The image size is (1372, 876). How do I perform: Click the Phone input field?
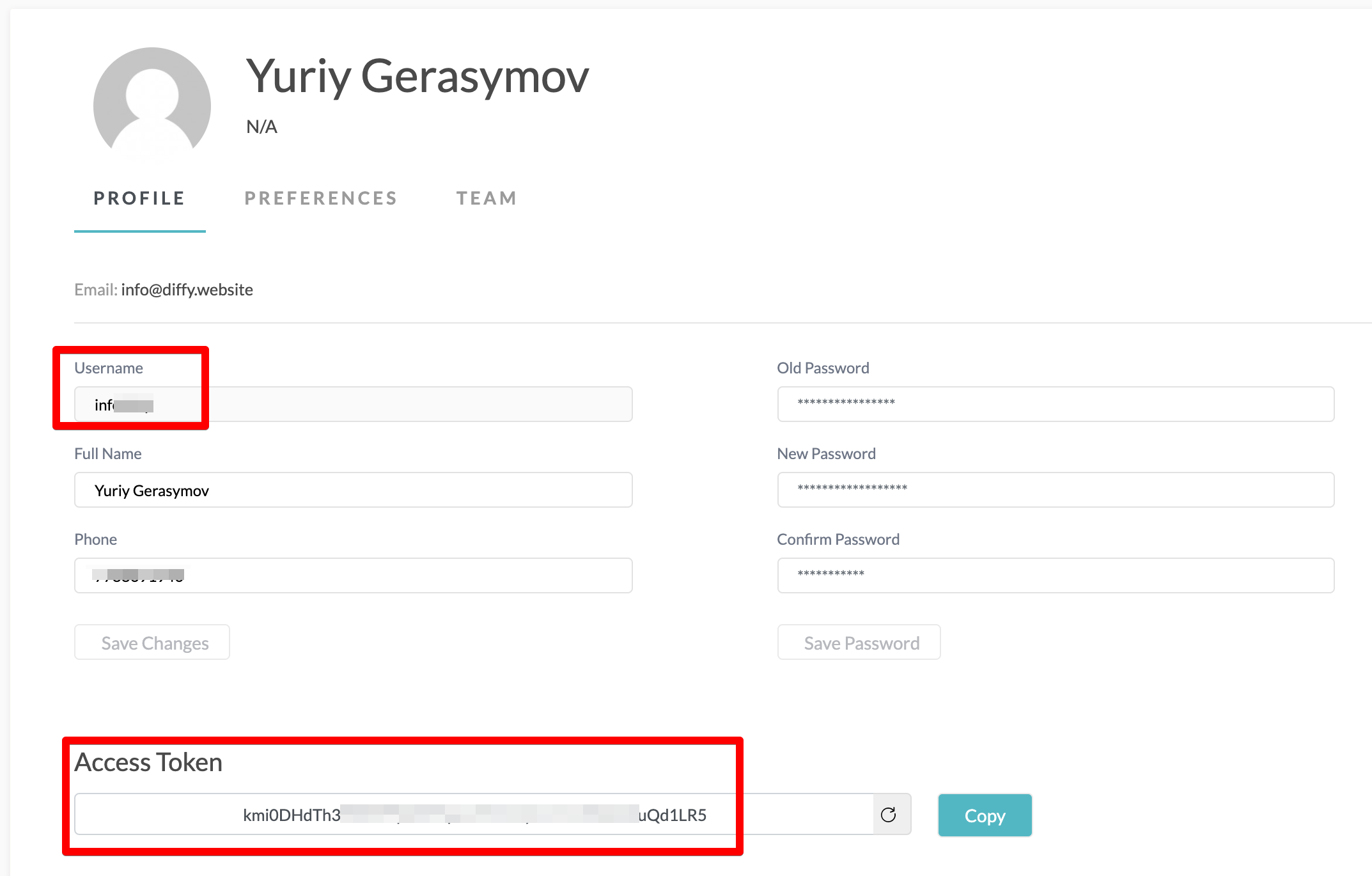point(353,576)
